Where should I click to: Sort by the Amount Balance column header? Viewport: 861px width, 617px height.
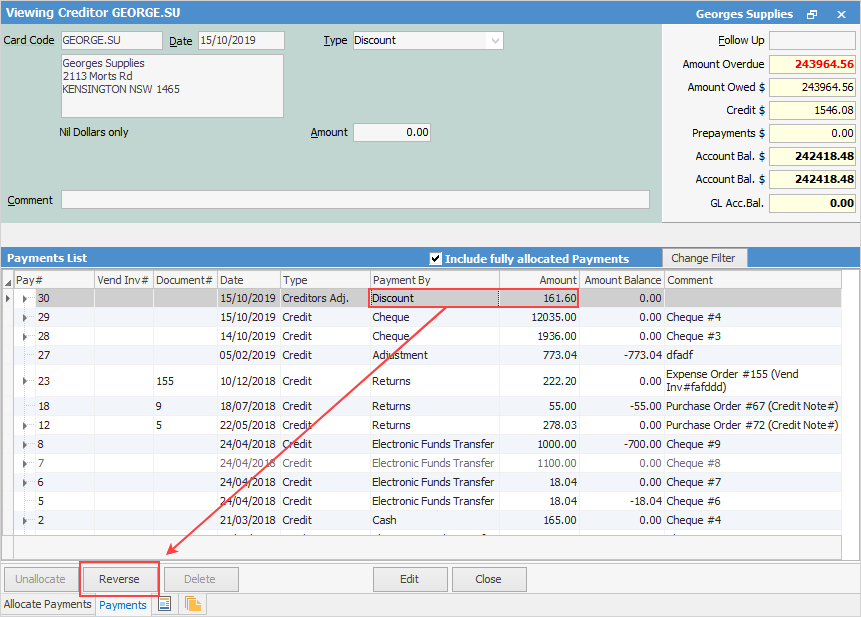click(x=622, y=280)
